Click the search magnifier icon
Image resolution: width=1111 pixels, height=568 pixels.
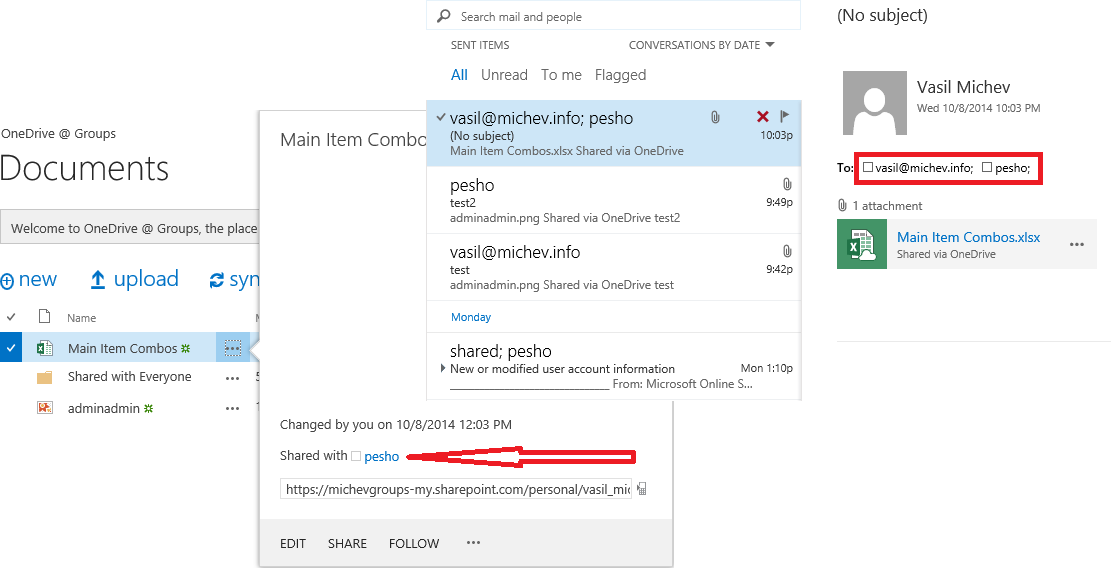[x=444, y=16]
